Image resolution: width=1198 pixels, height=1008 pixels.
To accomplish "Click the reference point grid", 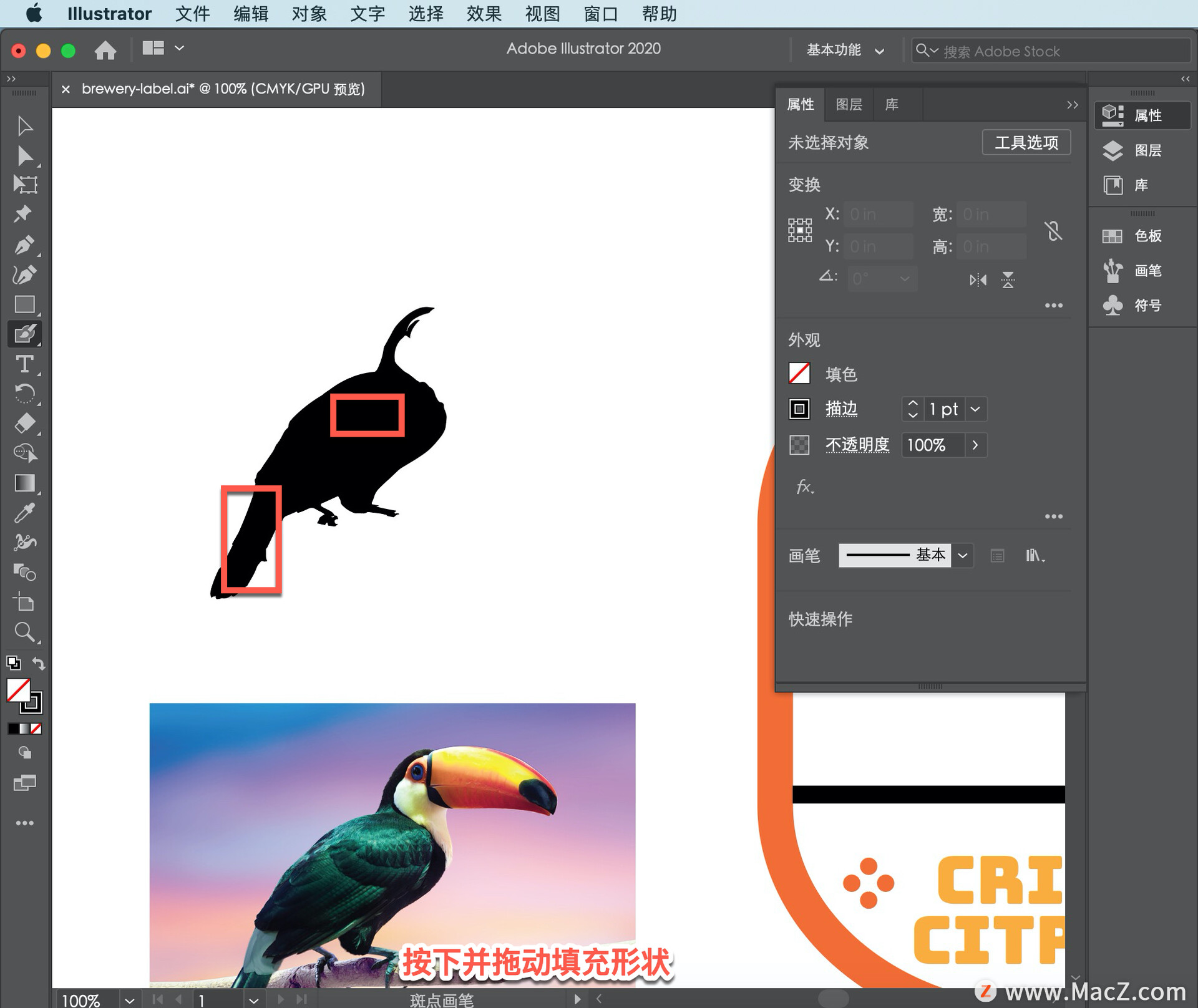I will click(799, 230).
